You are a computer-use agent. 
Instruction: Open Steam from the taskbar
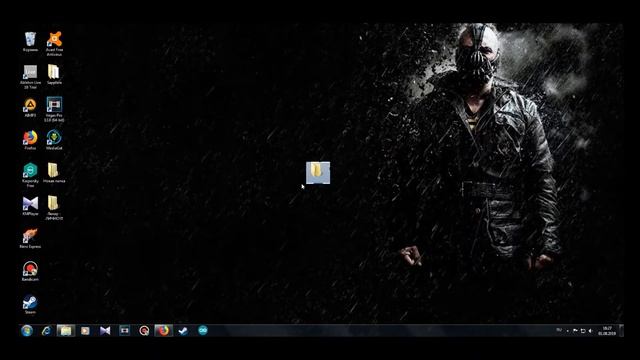pos(183,331)
